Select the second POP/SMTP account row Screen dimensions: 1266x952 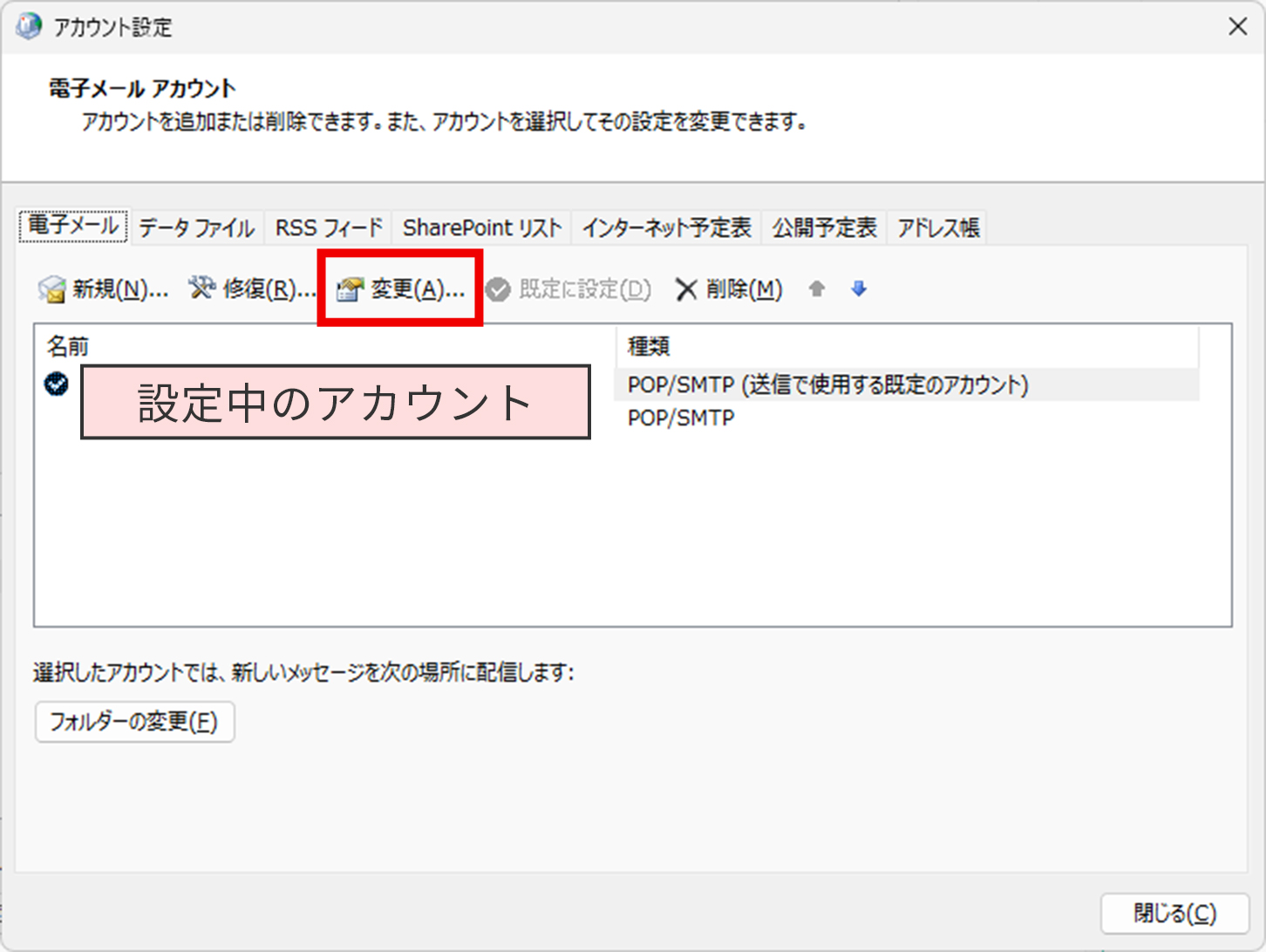tap(681, 418)
